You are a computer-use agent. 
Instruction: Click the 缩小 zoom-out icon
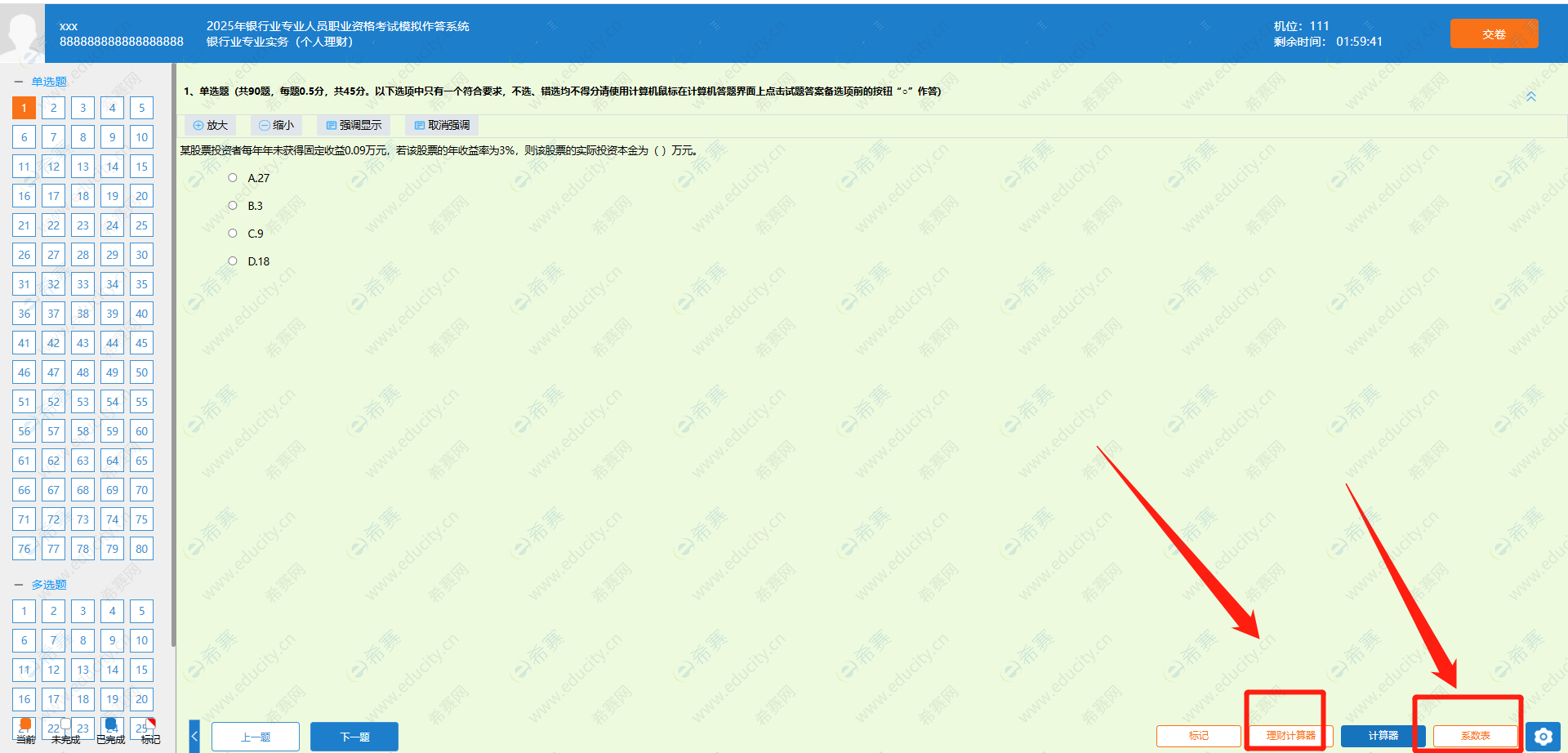coord(264,126)
